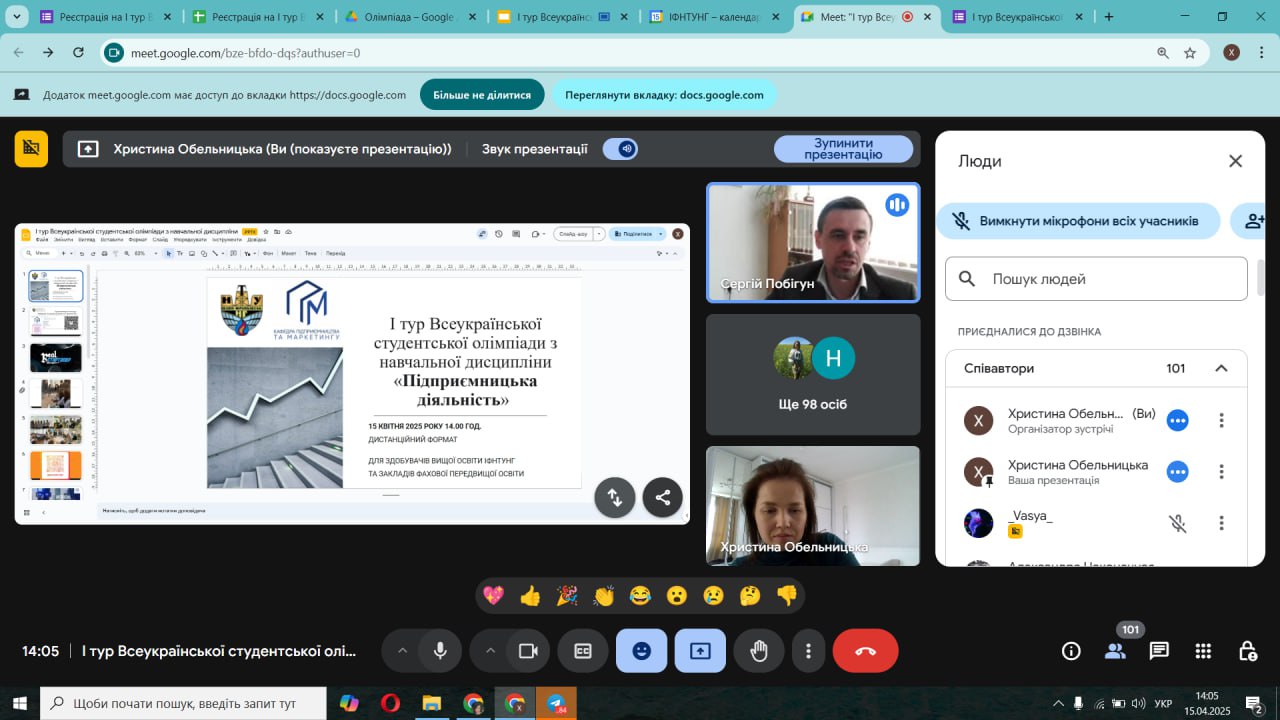Screen dimensions: 1280x720
Task: Switch to ІФНТУНГ – календар tab
Action: [706, 17]
